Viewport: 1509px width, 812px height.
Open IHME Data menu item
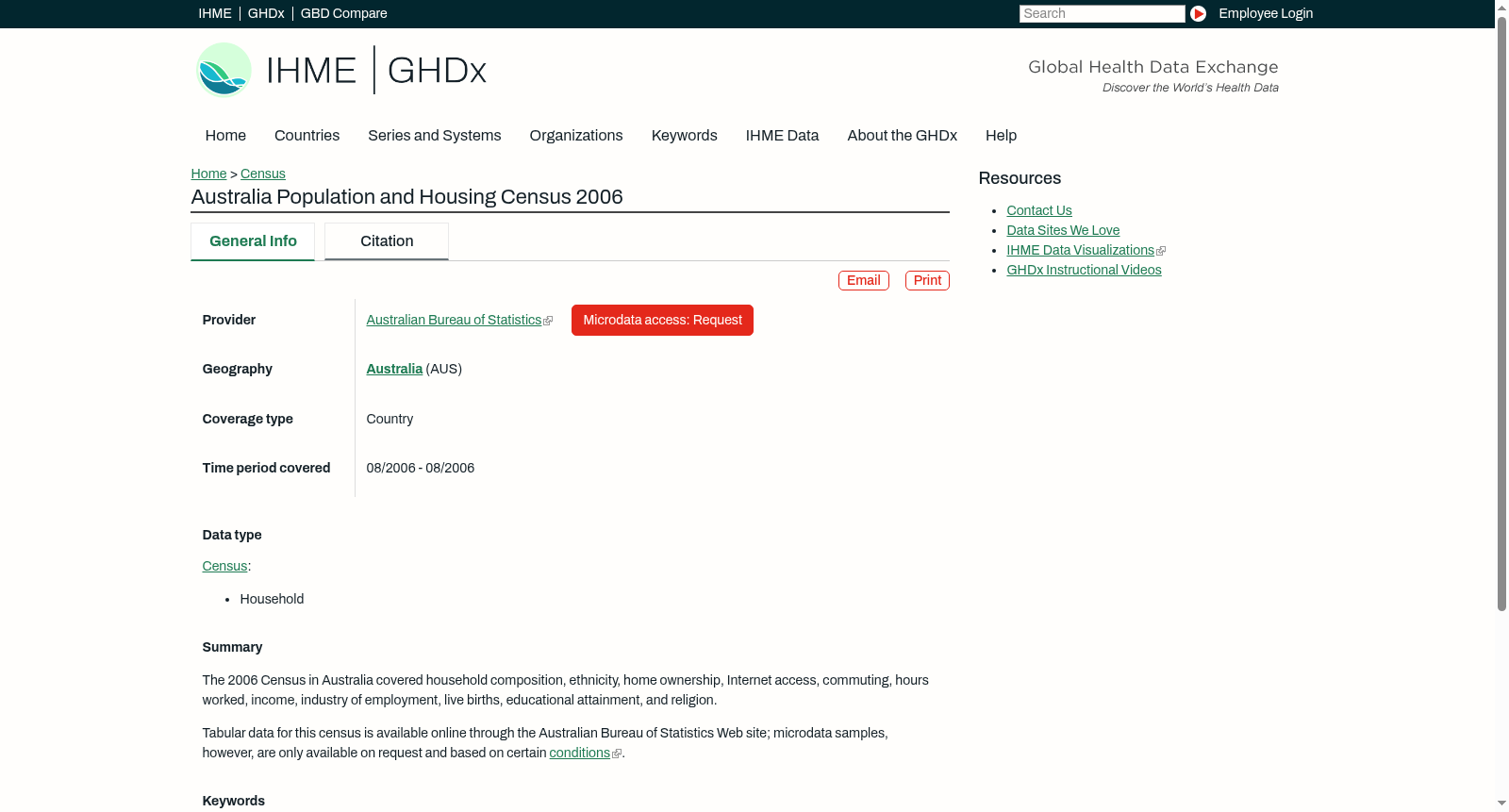click(782, 136)
